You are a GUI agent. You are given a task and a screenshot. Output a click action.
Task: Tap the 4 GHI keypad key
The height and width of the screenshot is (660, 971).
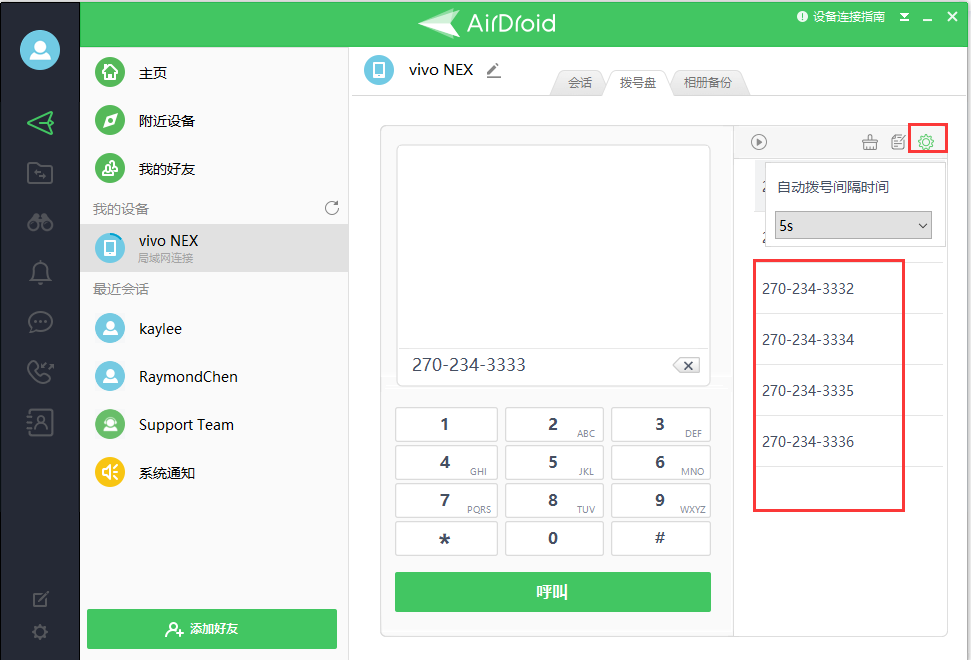pos(446,462)
